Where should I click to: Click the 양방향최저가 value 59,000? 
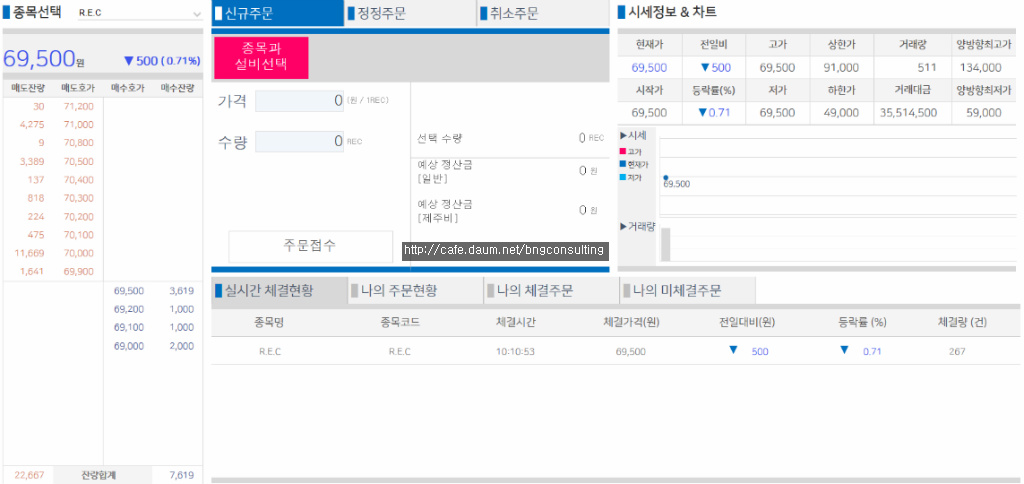point(983,112)
